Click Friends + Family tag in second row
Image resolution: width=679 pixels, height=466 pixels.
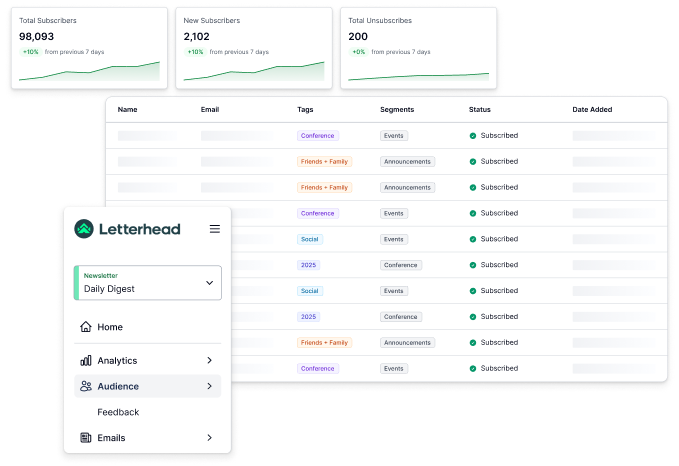tap(324, 162)
